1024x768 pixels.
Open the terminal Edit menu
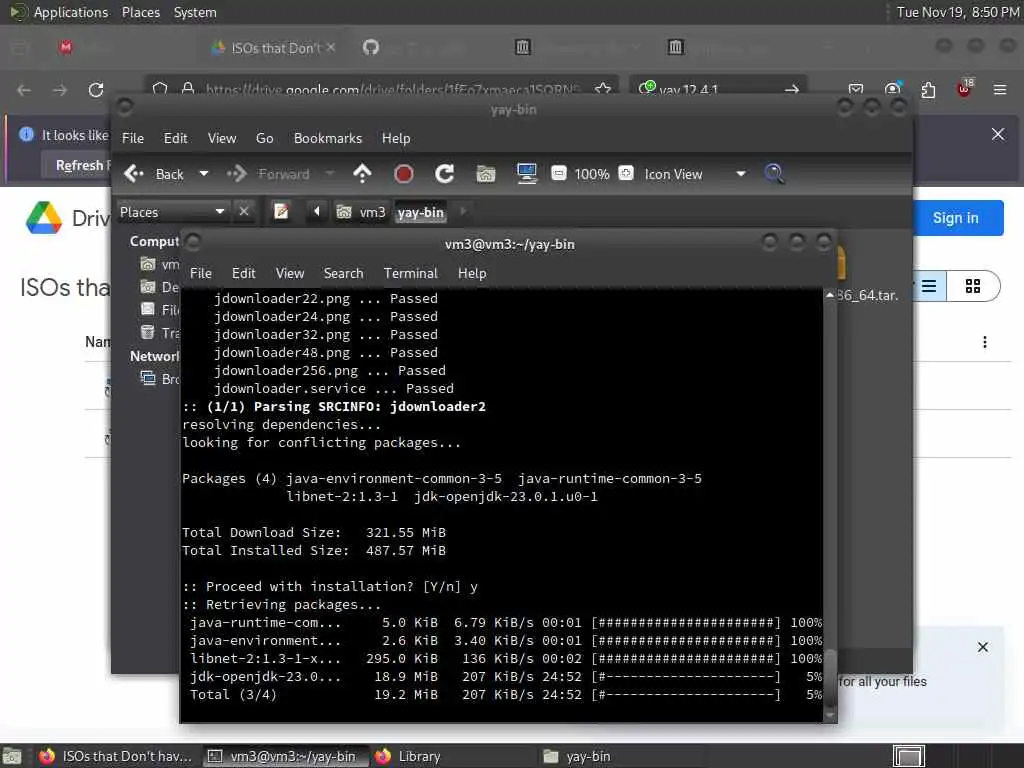[x=244, y=273]
